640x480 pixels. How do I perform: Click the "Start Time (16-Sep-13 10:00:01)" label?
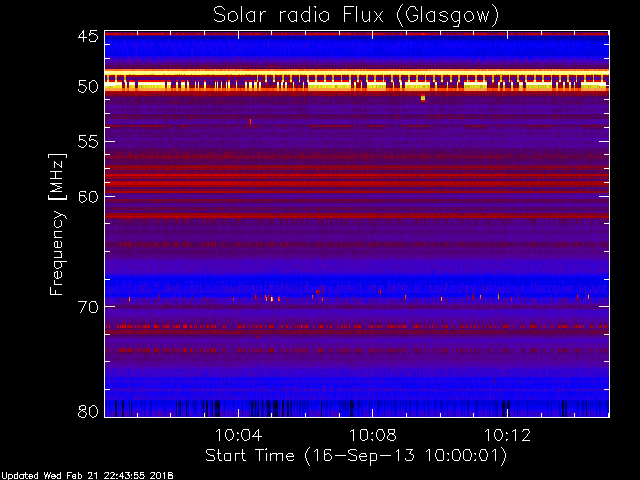[x=356, y=456]
